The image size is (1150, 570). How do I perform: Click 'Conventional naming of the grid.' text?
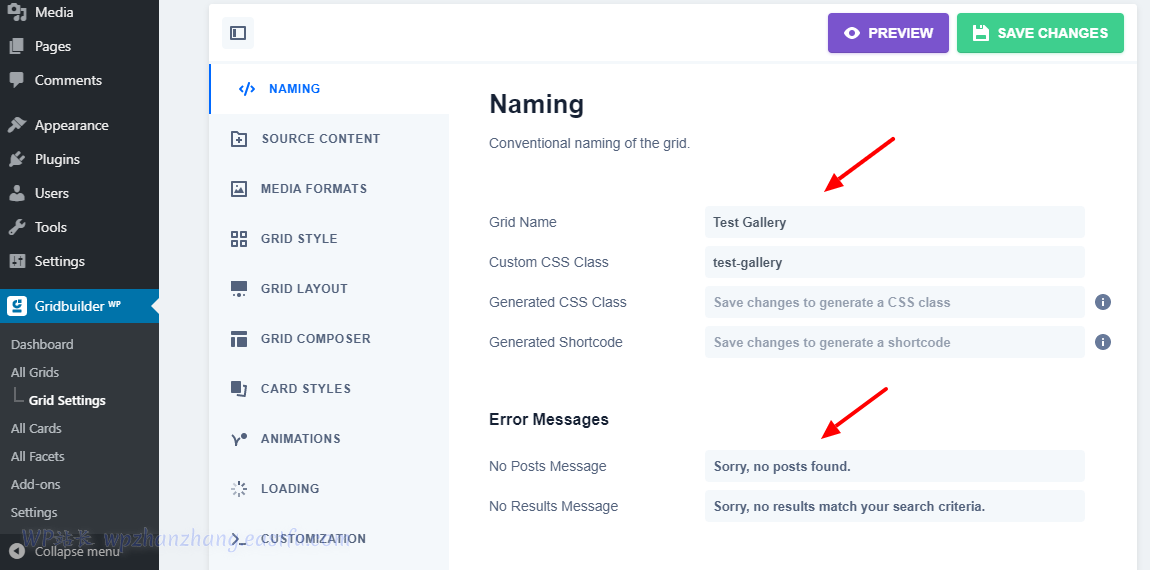tap(590, 144)
